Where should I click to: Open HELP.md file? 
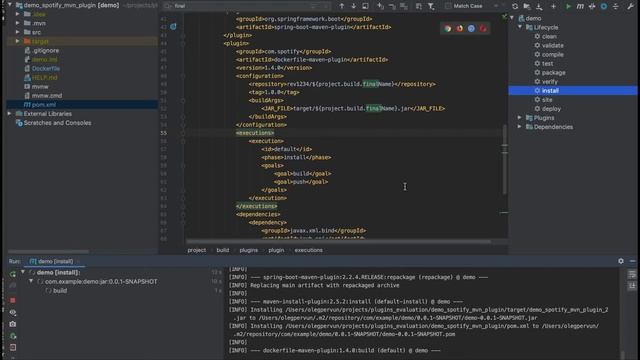[x=44, y=78]
